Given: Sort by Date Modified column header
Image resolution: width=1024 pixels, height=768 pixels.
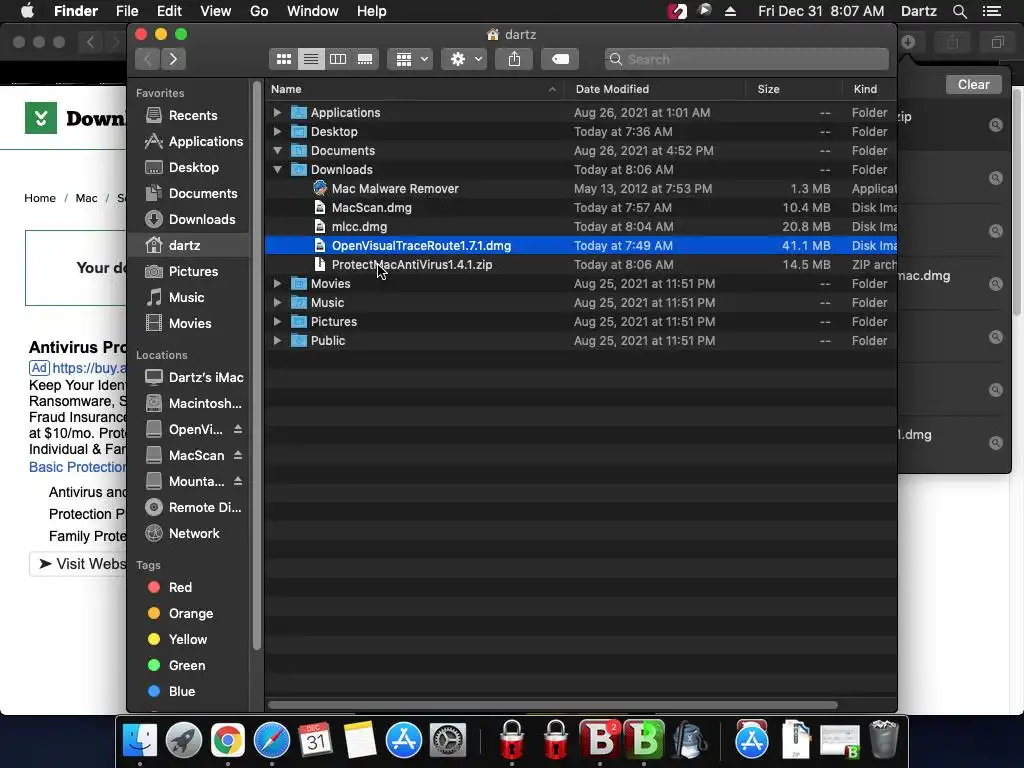Looking at the screenshot, I should [655, 89].
